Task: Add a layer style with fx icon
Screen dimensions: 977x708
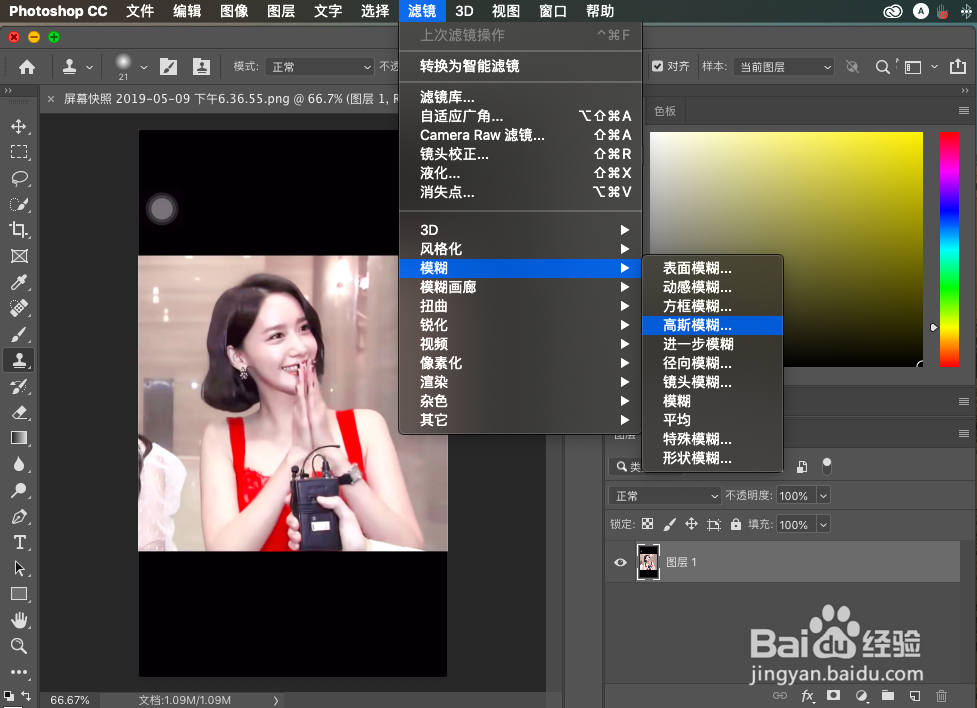Action: click(808, 696)
